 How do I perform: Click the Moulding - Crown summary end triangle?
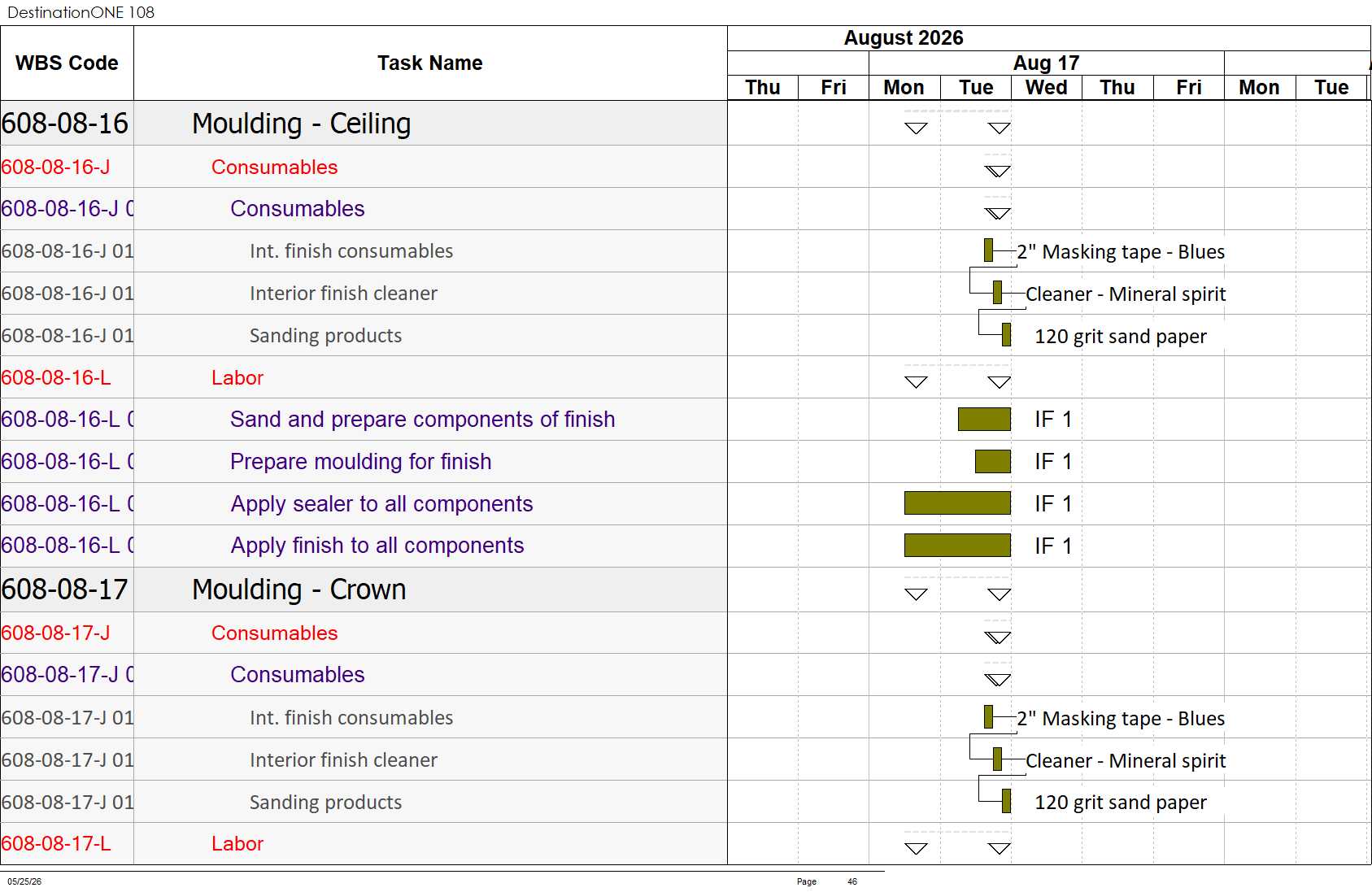click(999, 594)
